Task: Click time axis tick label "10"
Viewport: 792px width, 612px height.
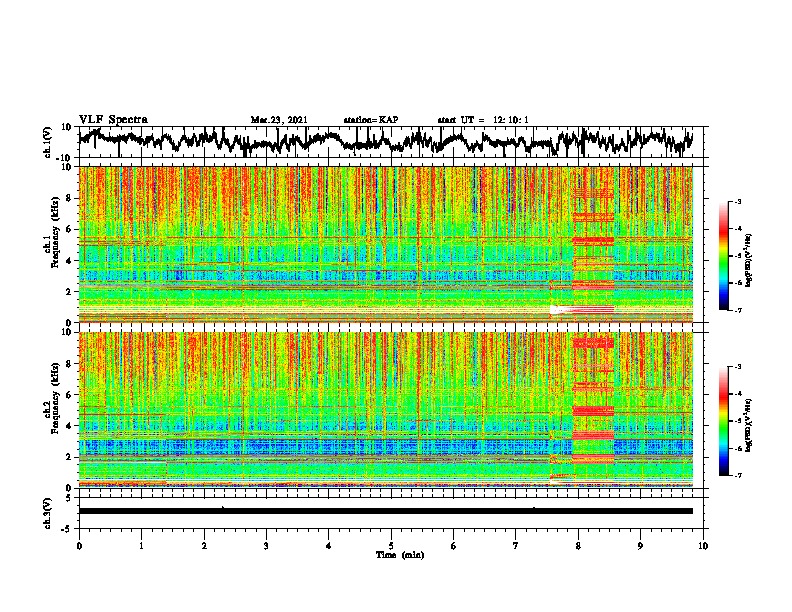Action: pos(703,546)
